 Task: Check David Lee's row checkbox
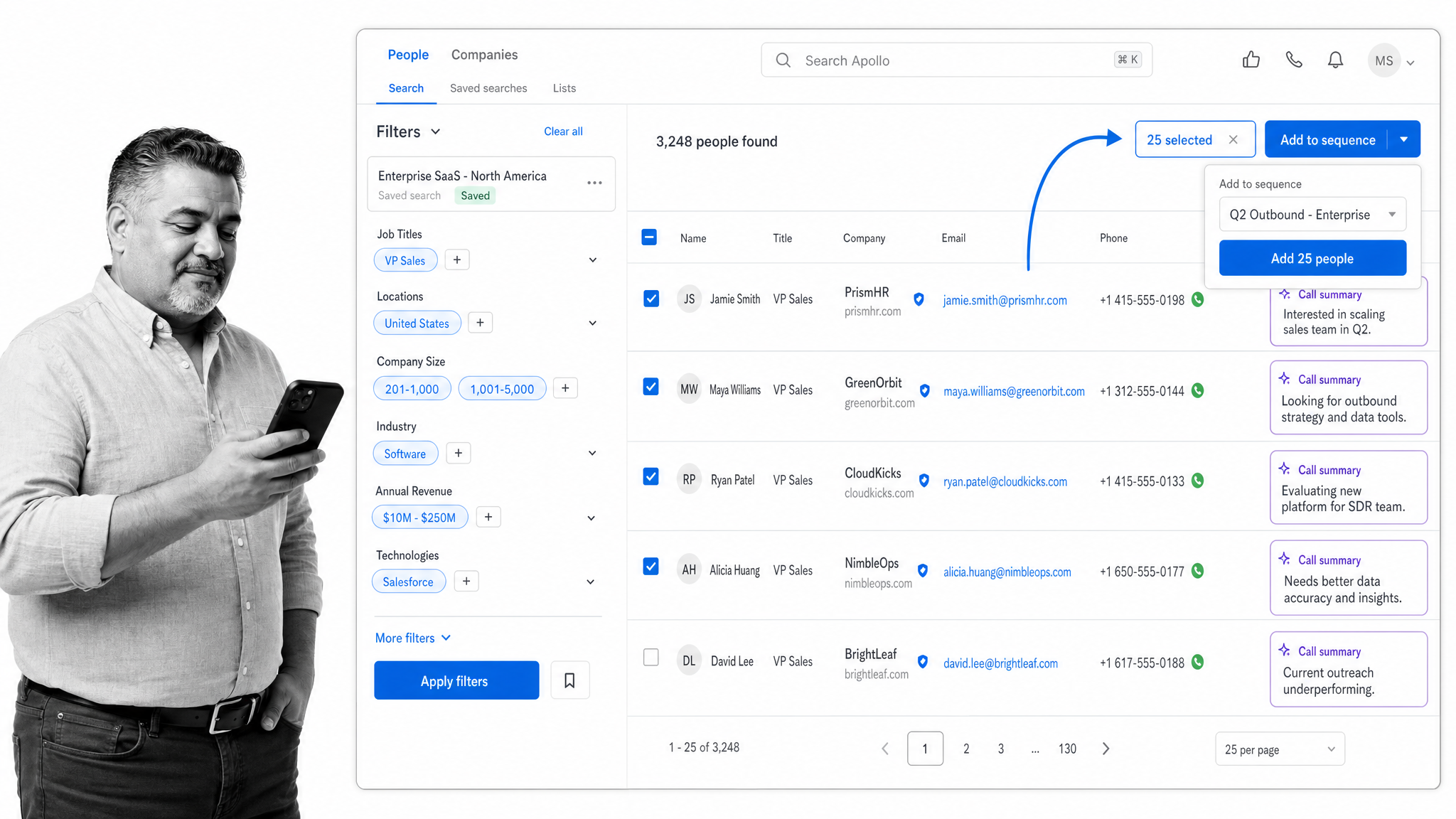coord(651,657)
